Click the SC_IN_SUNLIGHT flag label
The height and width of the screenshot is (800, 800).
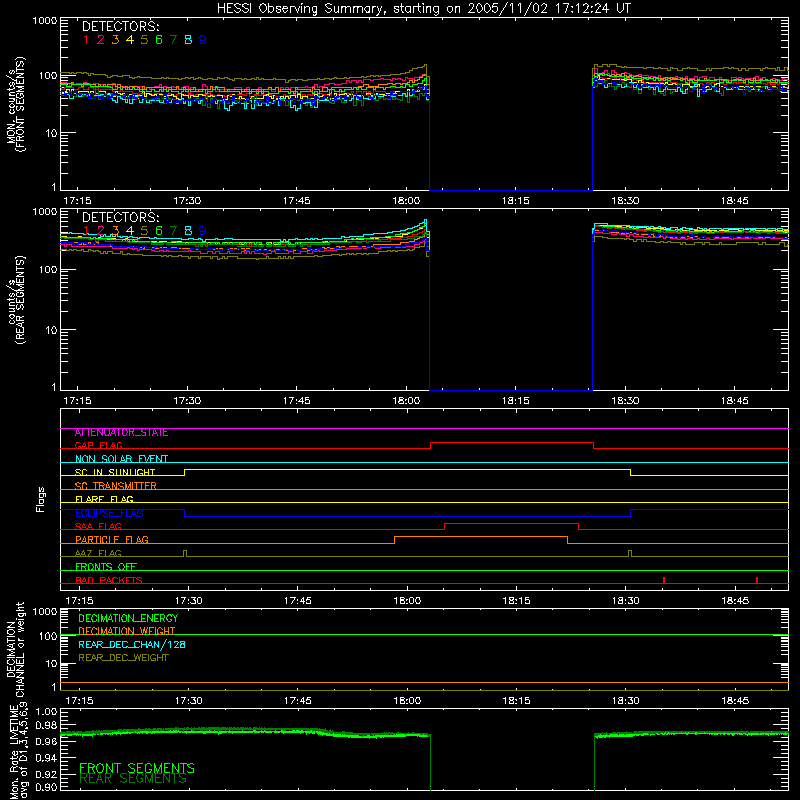pyautogui.click(x=115, y=472)
